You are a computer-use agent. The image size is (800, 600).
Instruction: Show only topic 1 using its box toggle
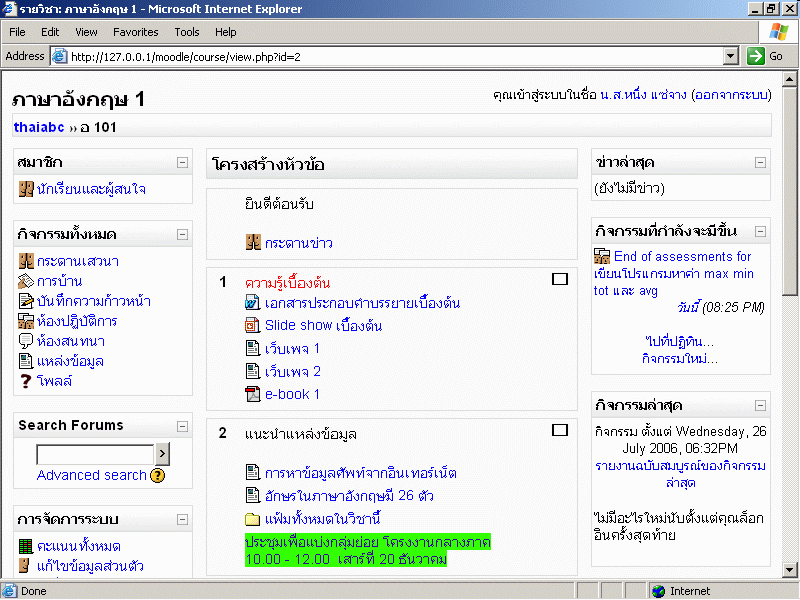click(x=560, y=279)
